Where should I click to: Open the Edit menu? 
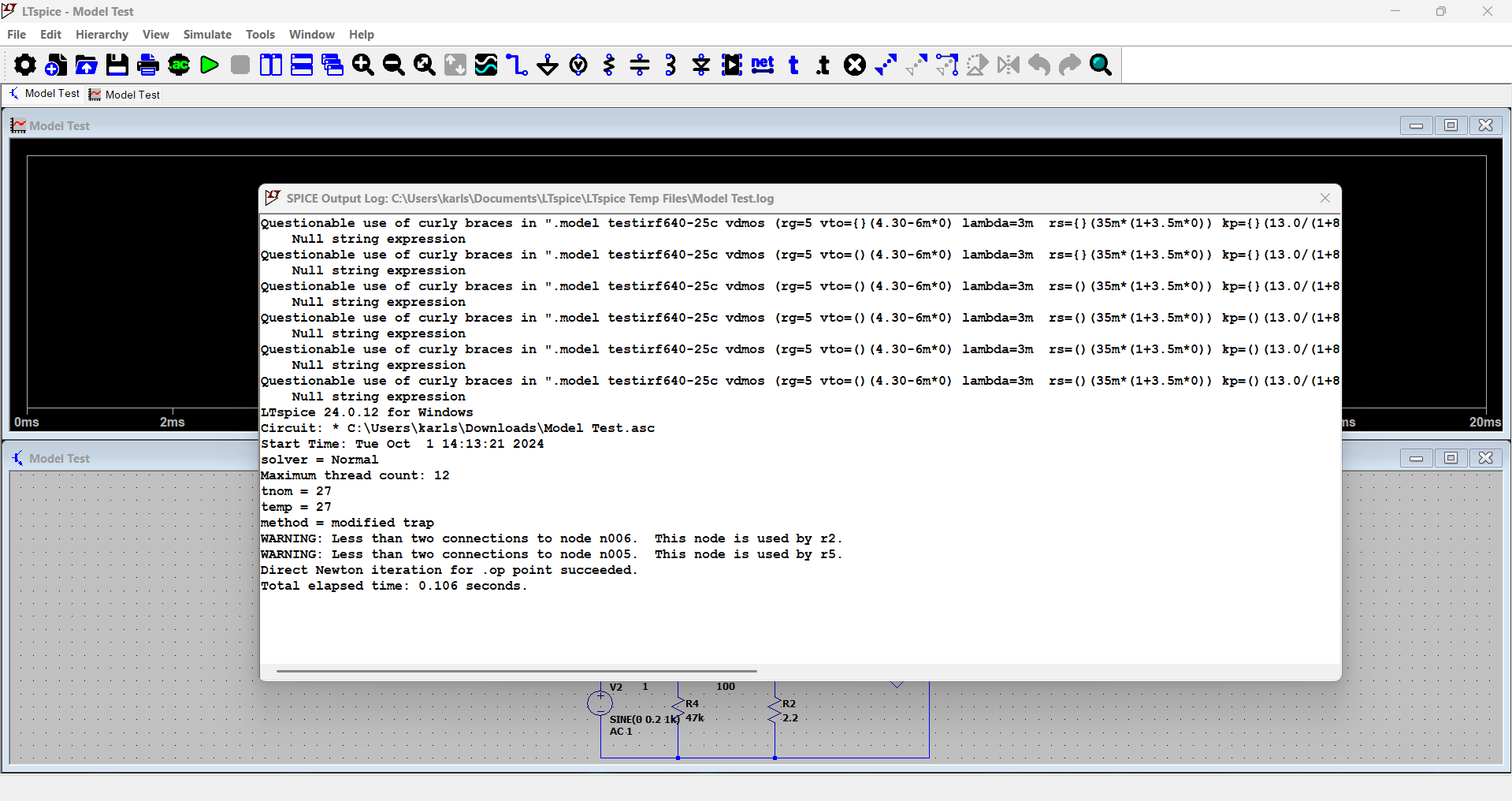[50, 35]
